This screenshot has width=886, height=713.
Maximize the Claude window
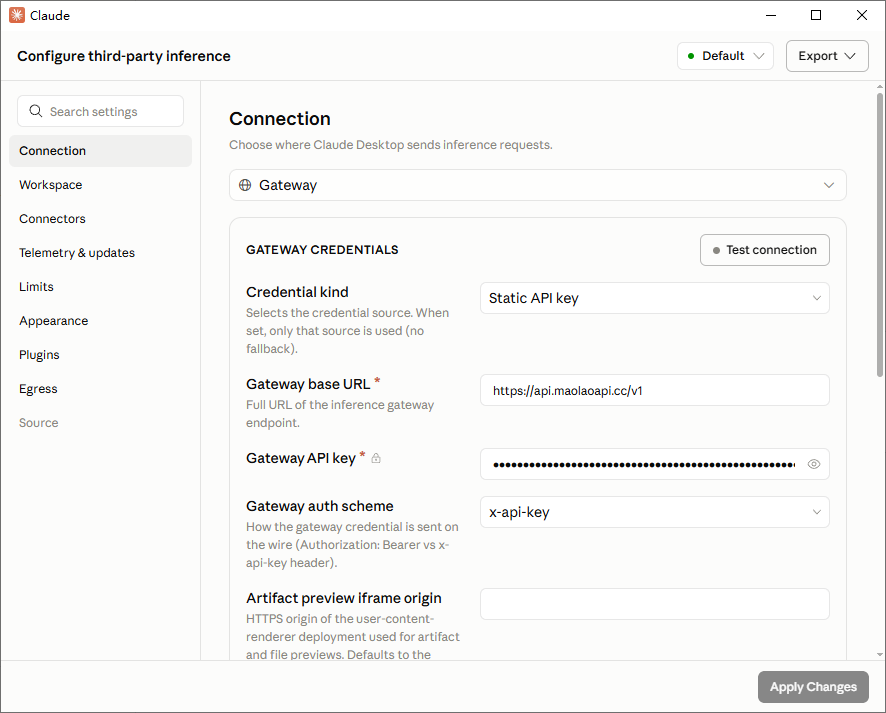tap(816, 15)
